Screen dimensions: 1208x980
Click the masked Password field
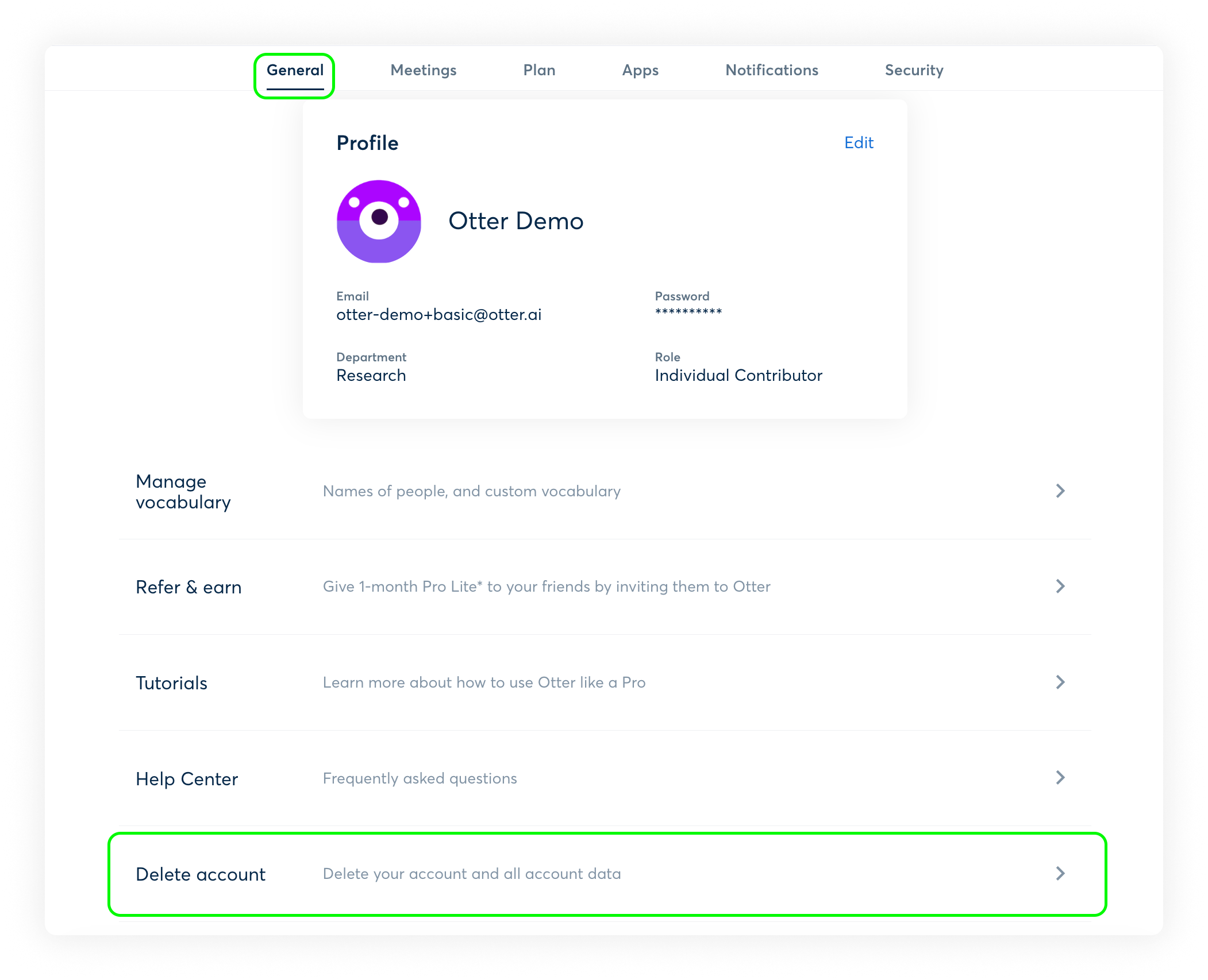[x=688, y=311]
